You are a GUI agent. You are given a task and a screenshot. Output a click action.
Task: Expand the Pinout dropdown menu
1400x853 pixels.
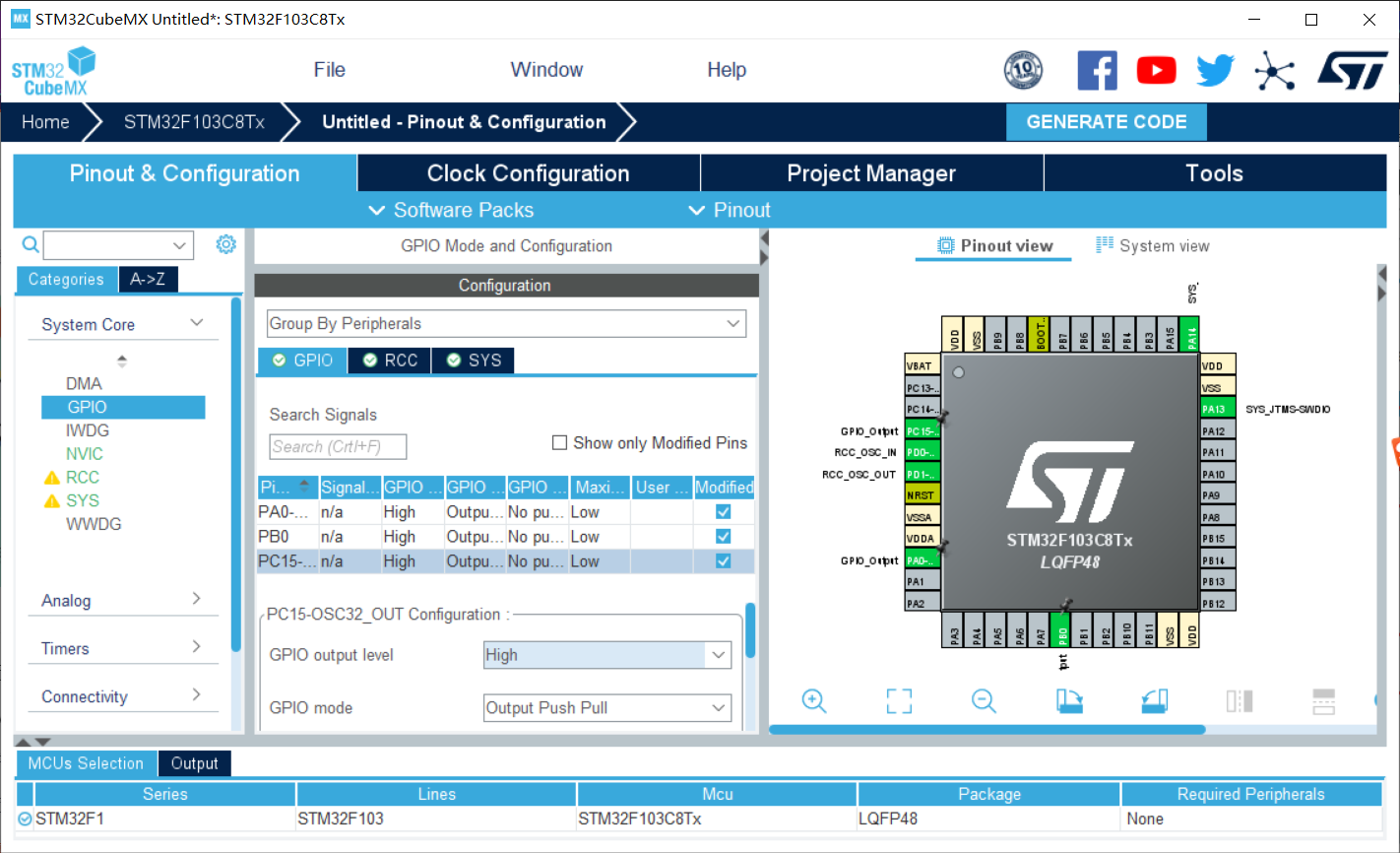click(x=730, y=210)
